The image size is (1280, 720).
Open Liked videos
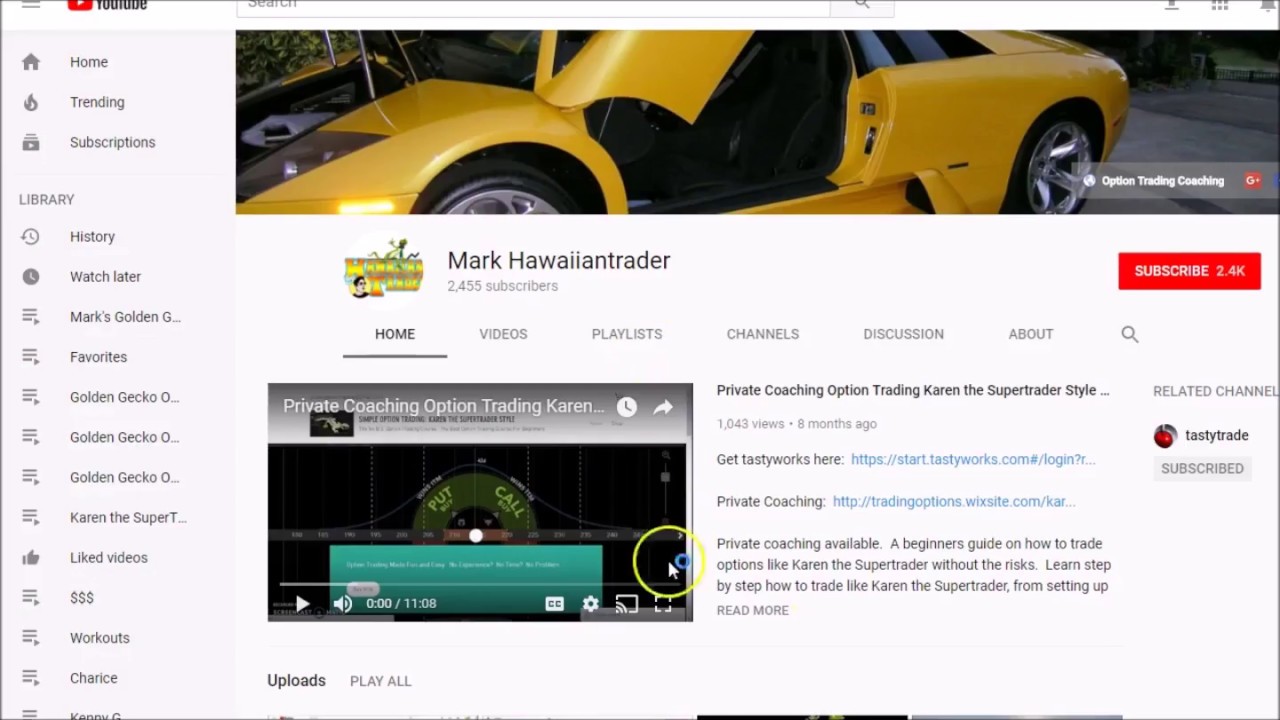[108, 558]
